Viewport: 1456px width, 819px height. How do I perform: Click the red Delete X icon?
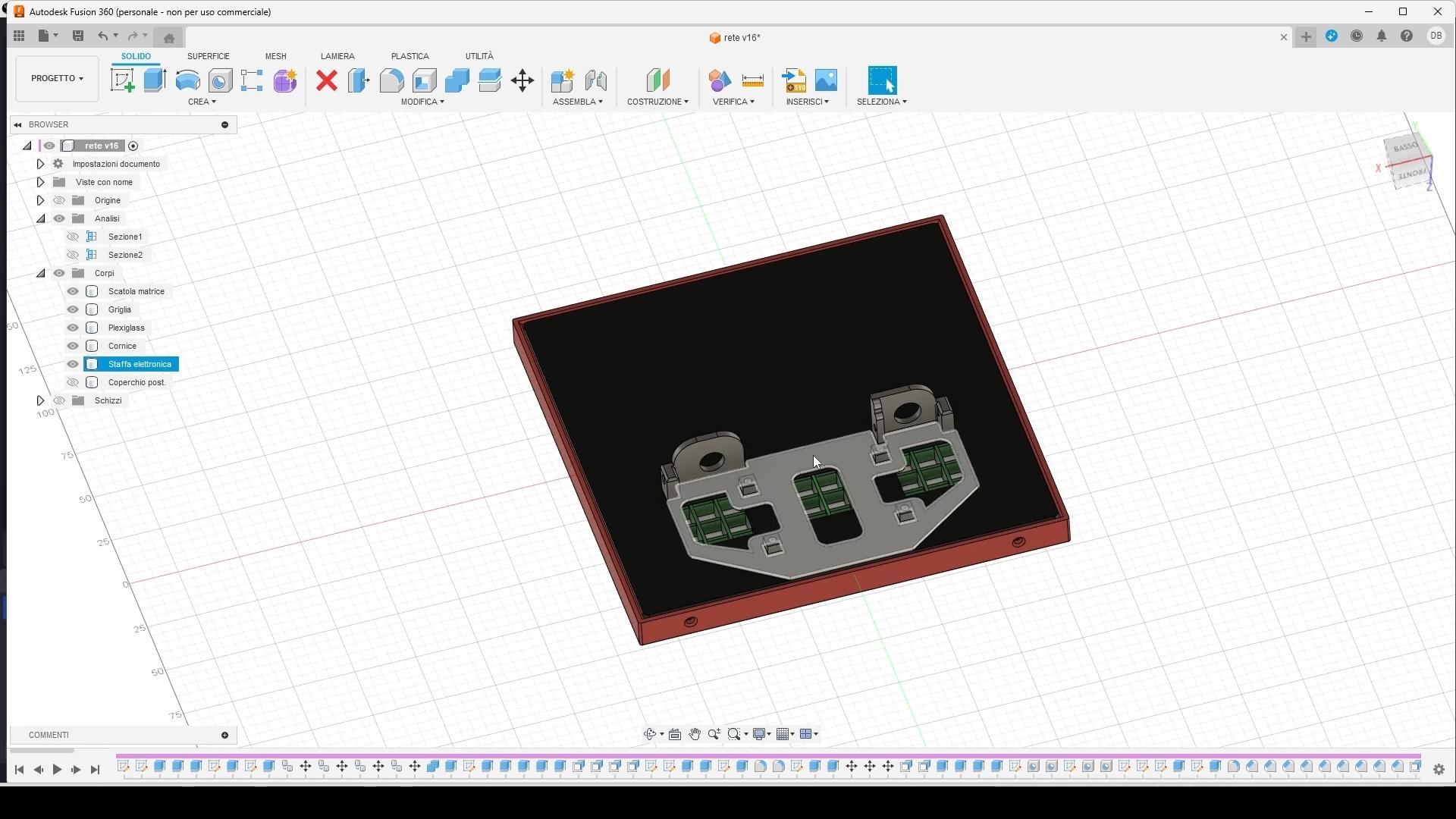(327, 80)
